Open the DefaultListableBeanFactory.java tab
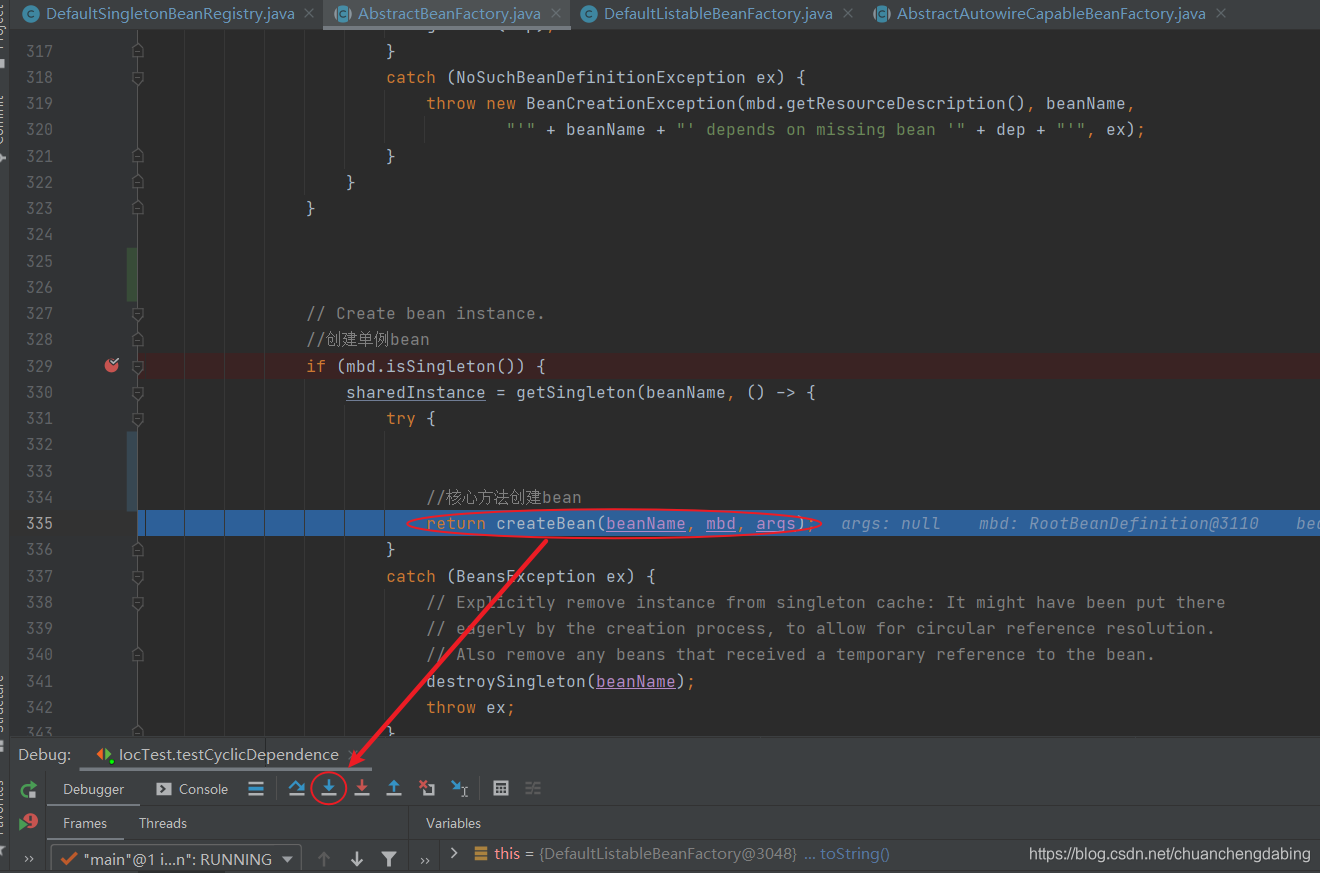The image size is (1320, 873). (x=717, y=14)
